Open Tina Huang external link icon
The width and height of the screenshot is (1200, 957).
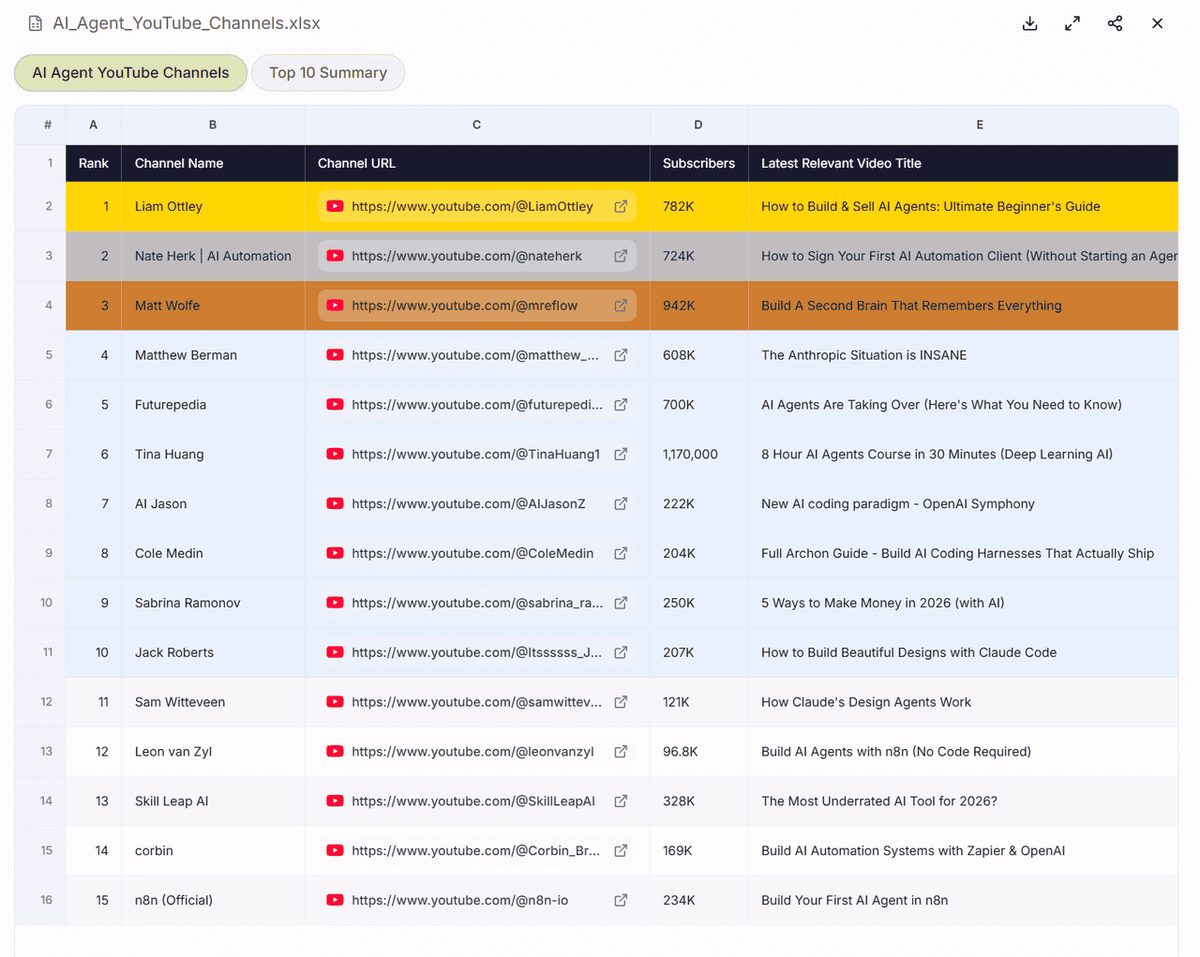click(x=621, y=454)
